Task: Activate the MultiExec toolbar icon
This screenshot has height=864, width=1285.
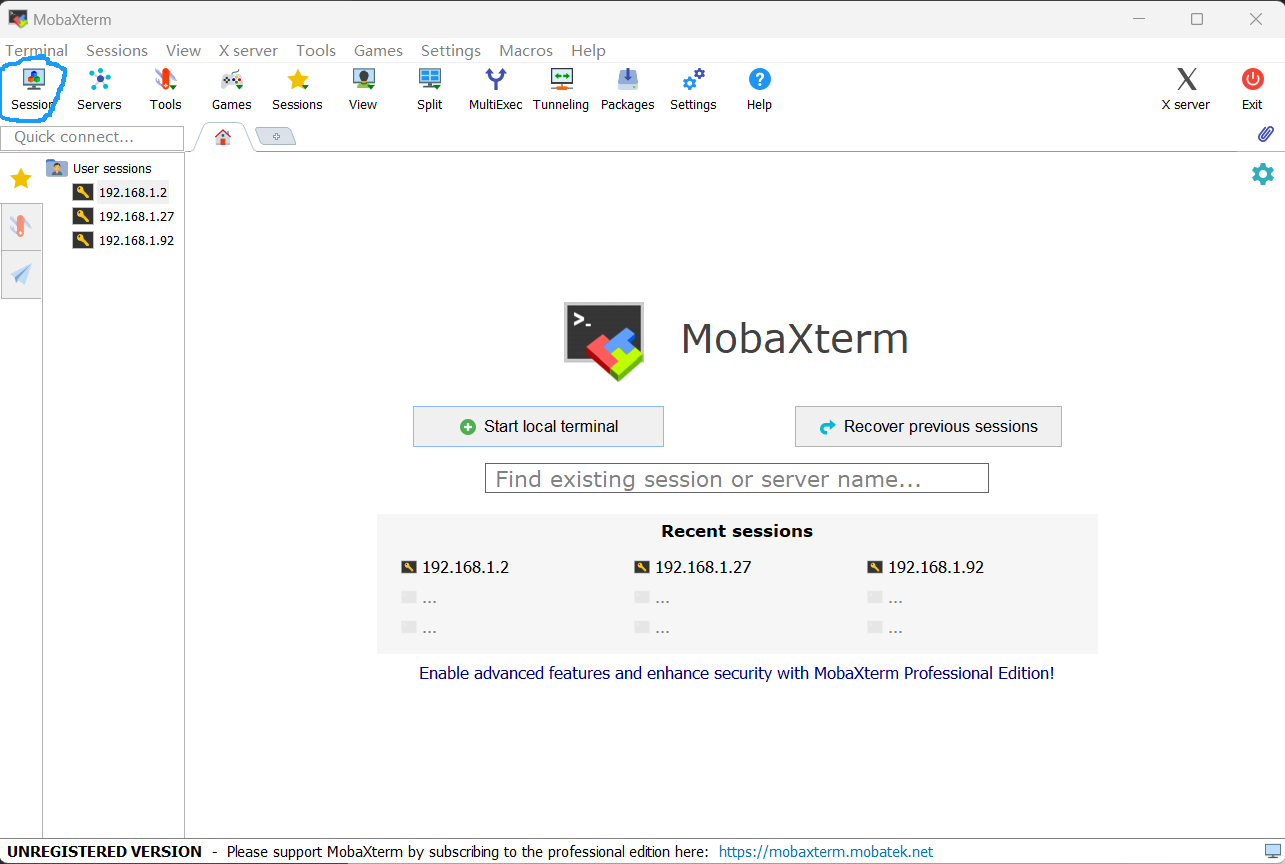Action: coord(495,90)
